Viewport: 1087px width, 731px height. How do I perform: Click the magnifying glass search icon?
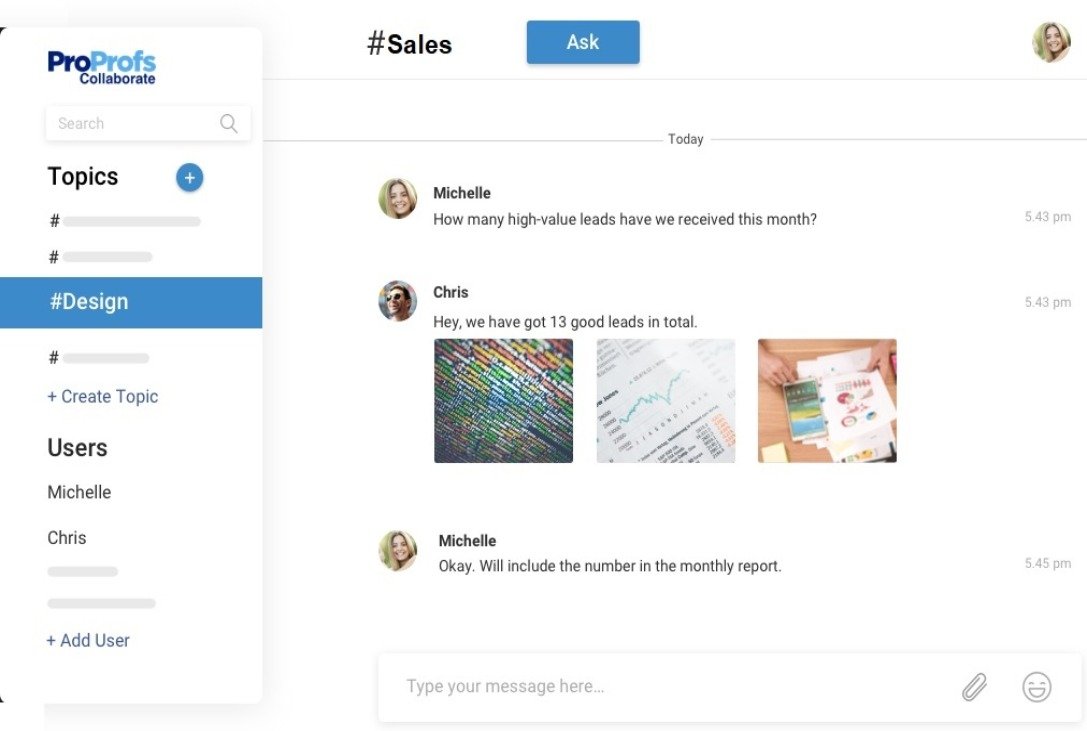[x=228, y=123]
